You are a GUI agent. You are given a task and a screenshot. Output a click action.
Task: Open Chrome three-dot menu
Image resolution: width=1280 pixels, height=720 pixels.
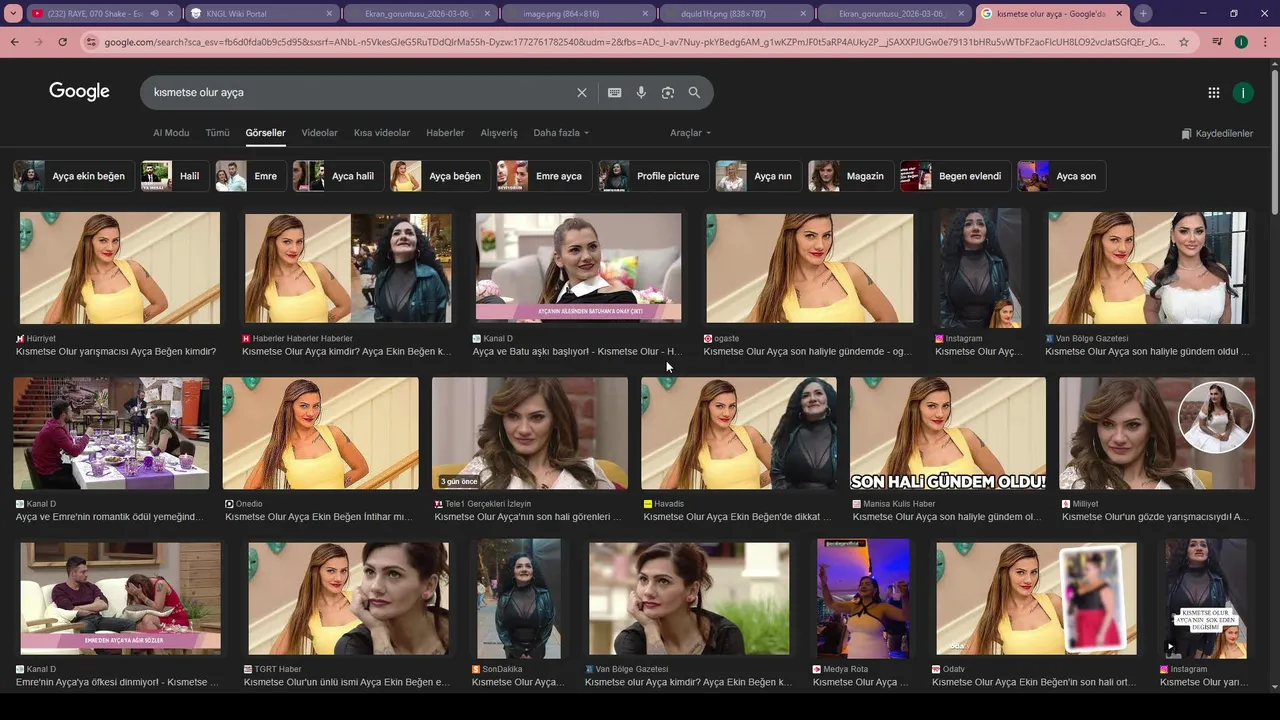1264,42
